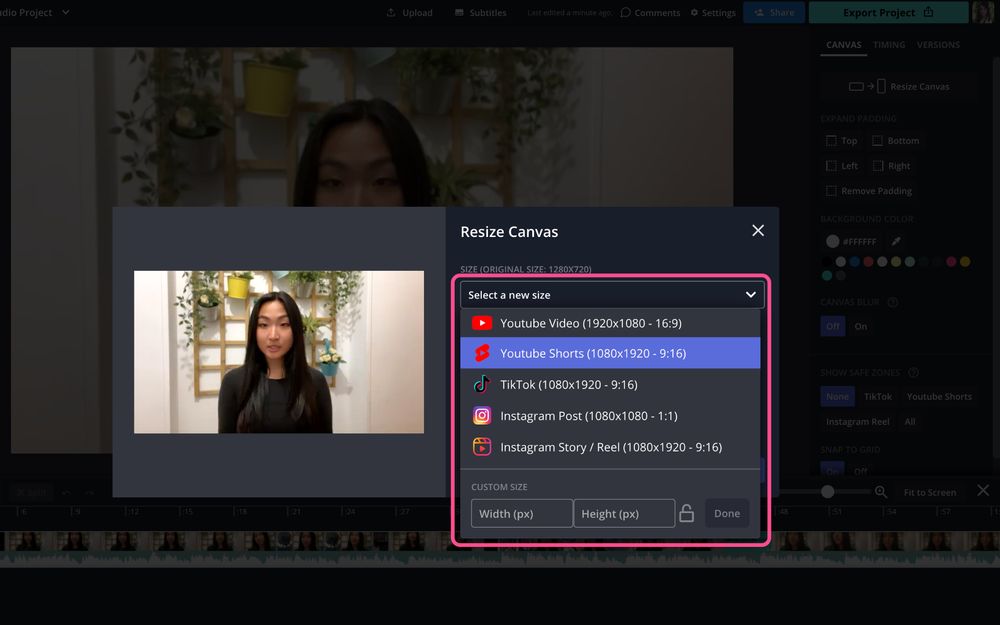The width and height of the screenshot is (1000, 625).
Task: Open the Select a new size dropdown
Action: pos(611,294)
